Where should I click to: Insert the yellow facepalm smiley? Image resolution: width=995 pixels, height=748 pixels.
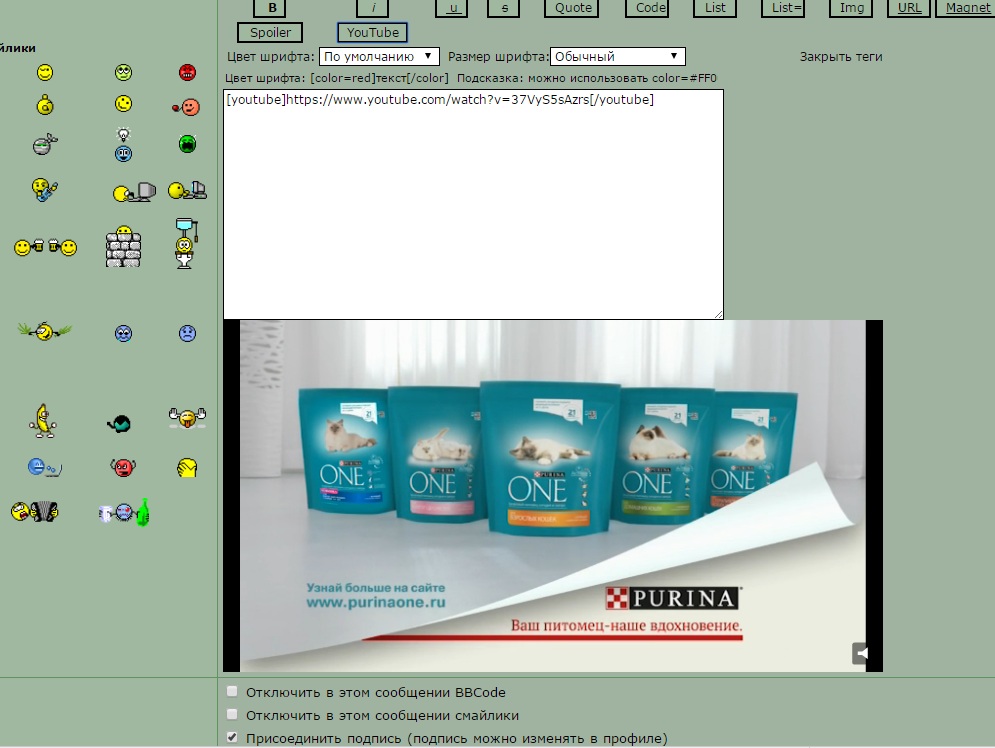pos(187,468)
